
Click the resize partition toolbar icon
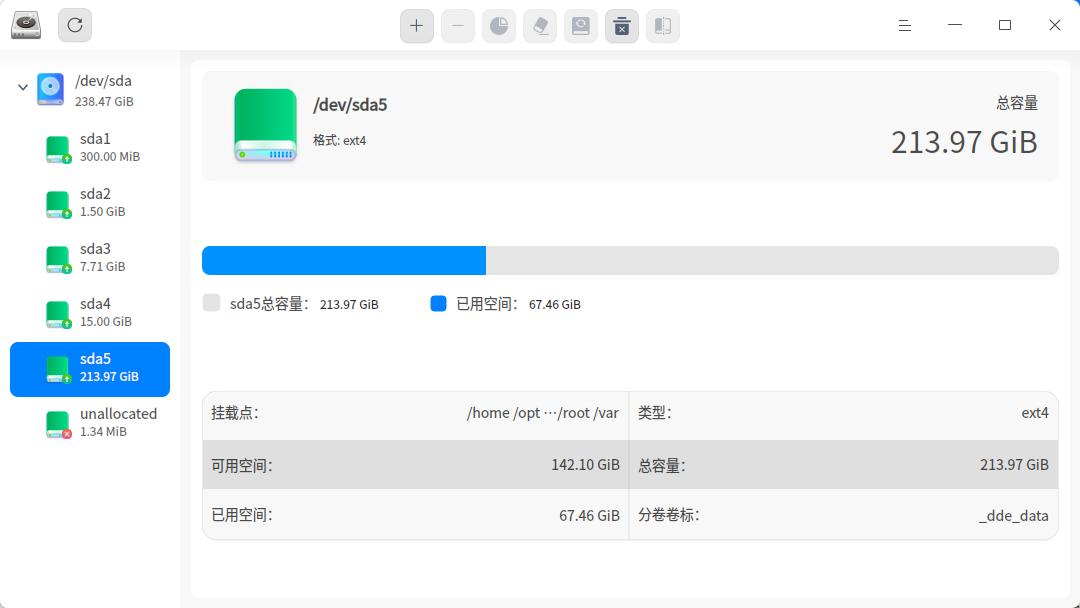tap(663, 26)
